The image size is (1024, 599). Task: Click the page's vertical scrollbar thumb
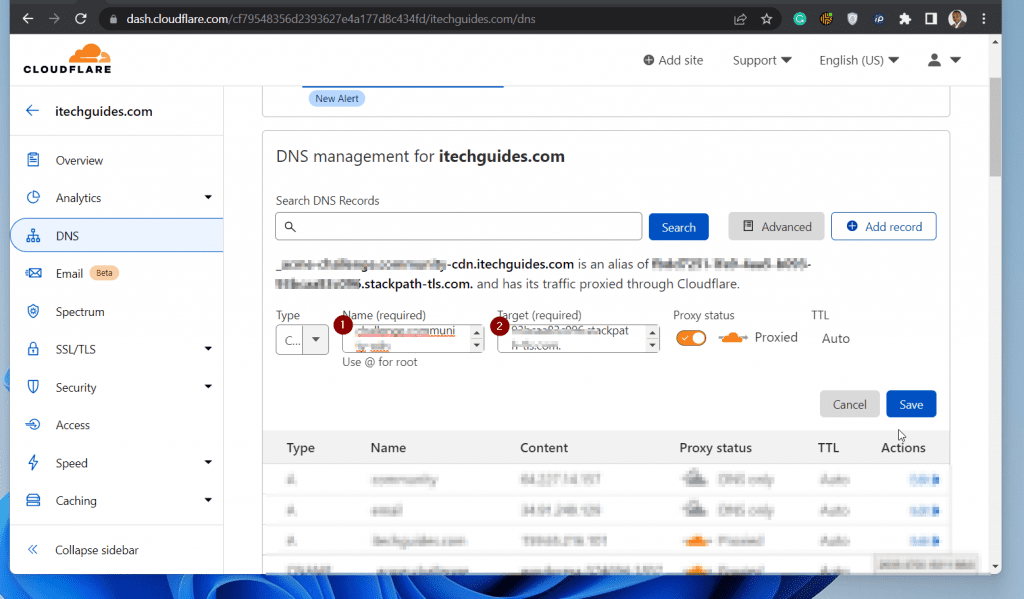(995, 127)
